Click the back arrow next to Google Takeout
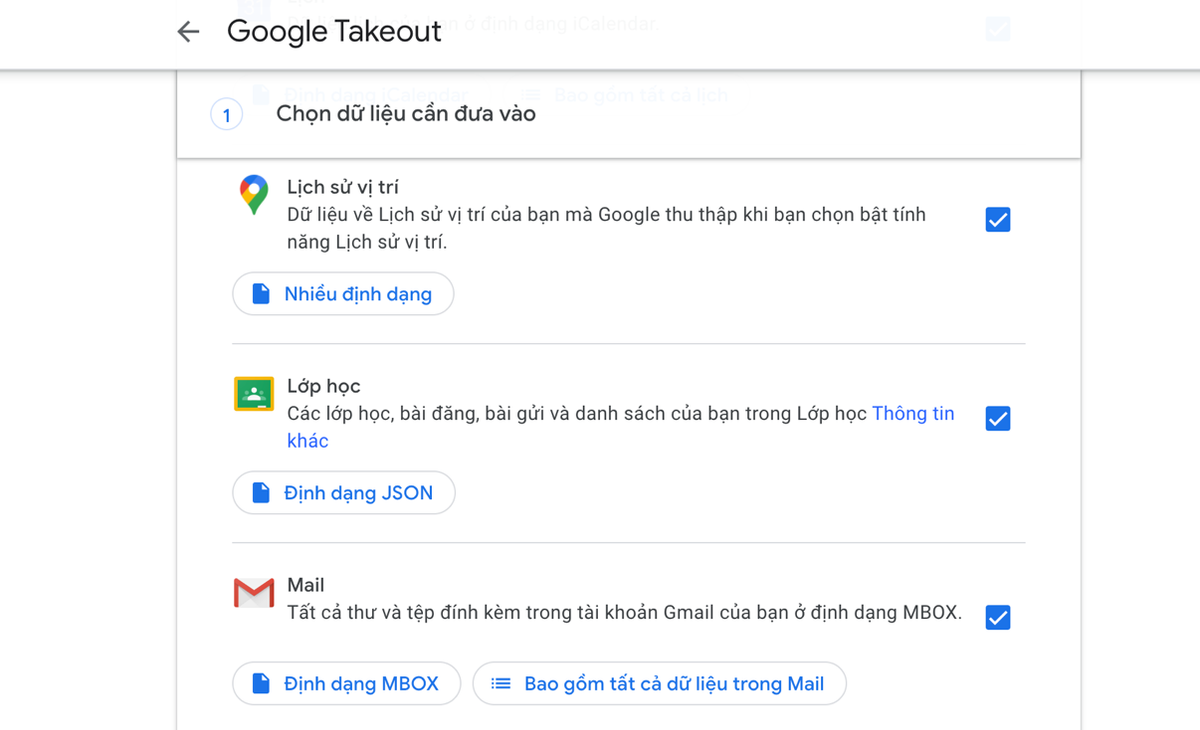This screenshot has width=1200, height=730. 188,32
